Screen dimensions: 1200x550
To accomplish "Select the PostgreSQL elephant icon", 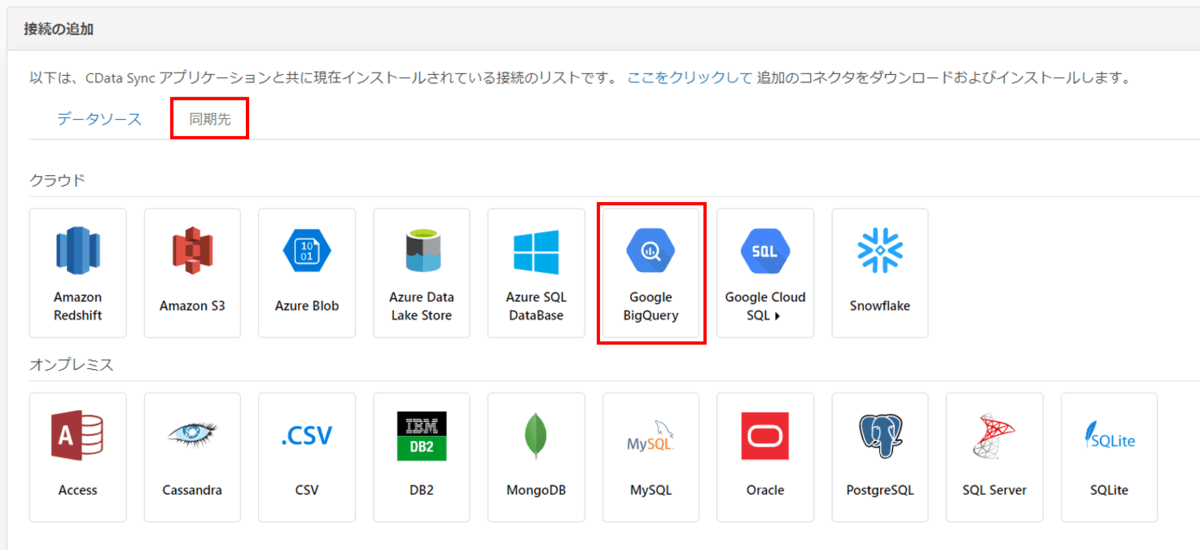I will point(880,436).
